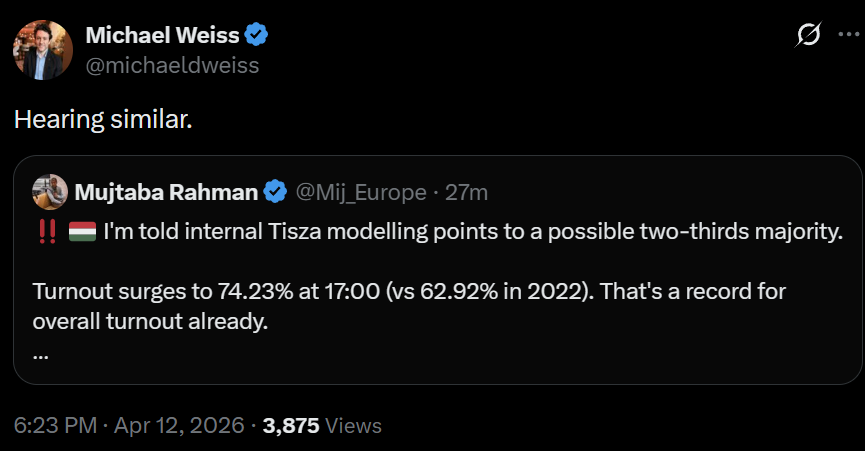The image size is (865, 451).
Task: Click the Grok icon at top right
Action: point(808,36)
